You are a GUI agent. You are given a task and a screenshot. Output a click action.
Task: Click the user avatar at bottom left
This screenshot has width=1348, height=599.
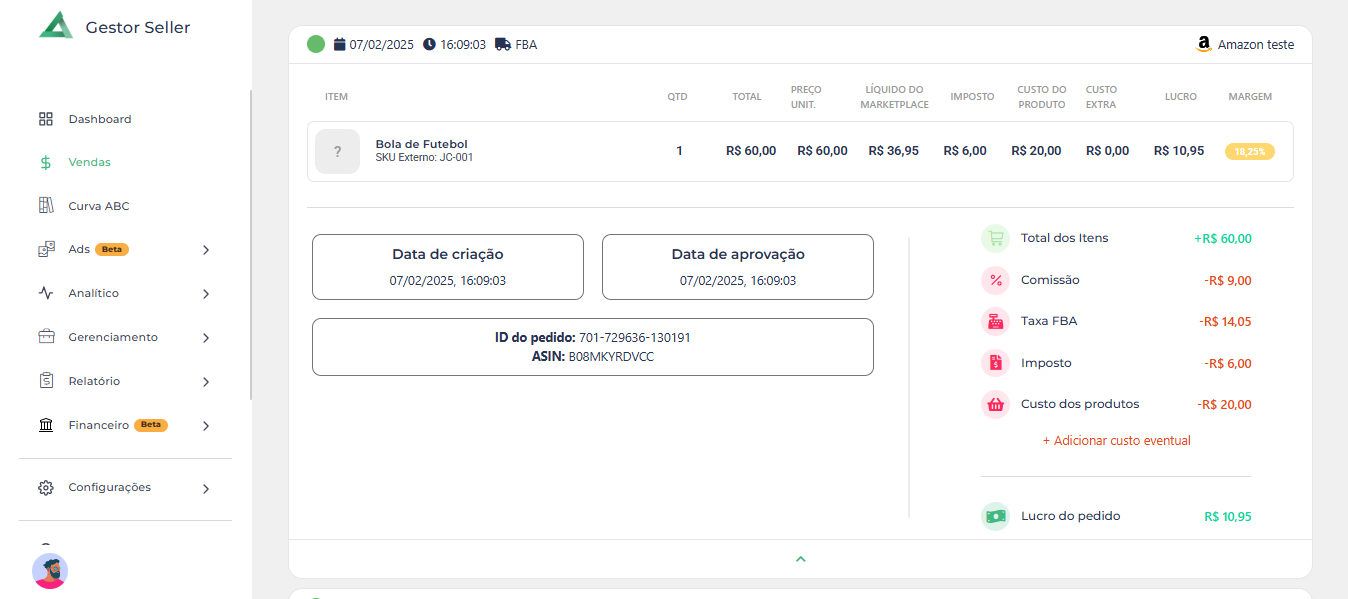(x=50, y=571)
